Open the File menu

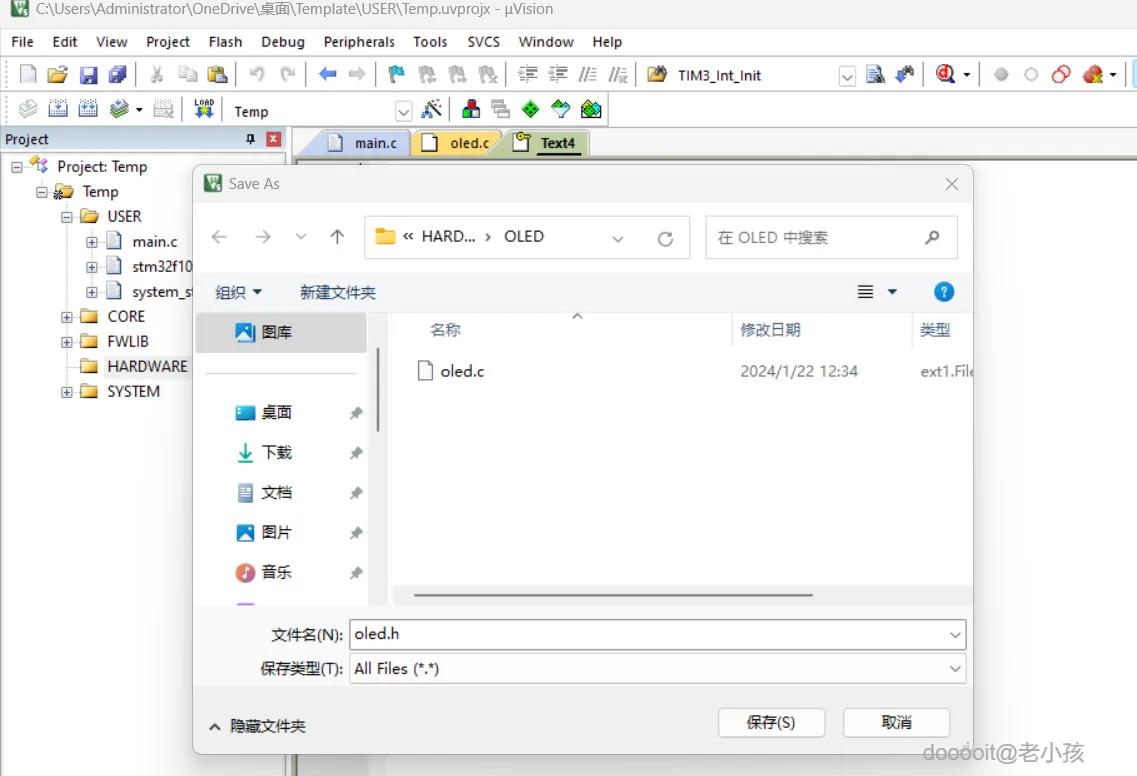pos(22,42)
